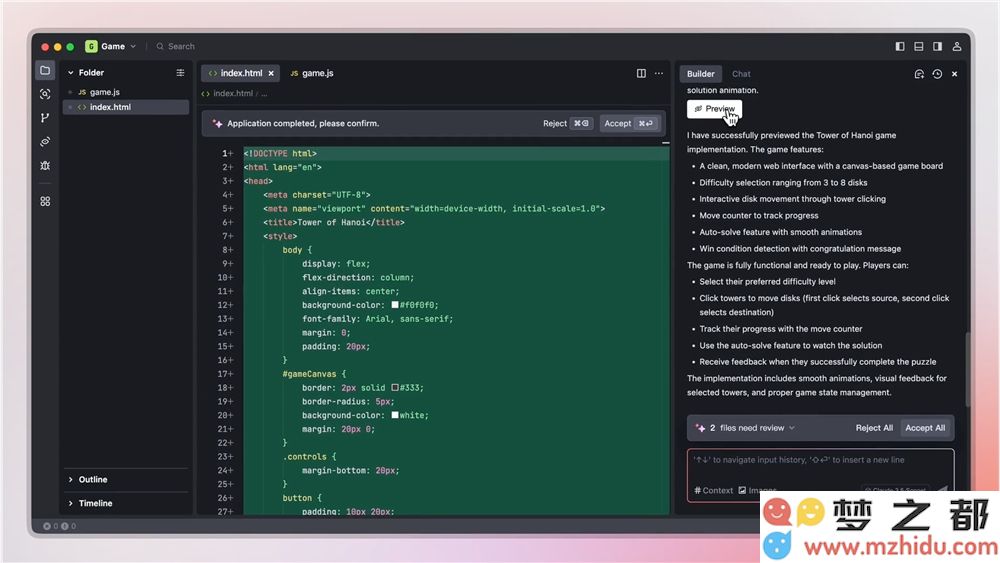Click the #333 color swatch on line 18
This screenshot has width=1000, height=563.
coord(395,388)
